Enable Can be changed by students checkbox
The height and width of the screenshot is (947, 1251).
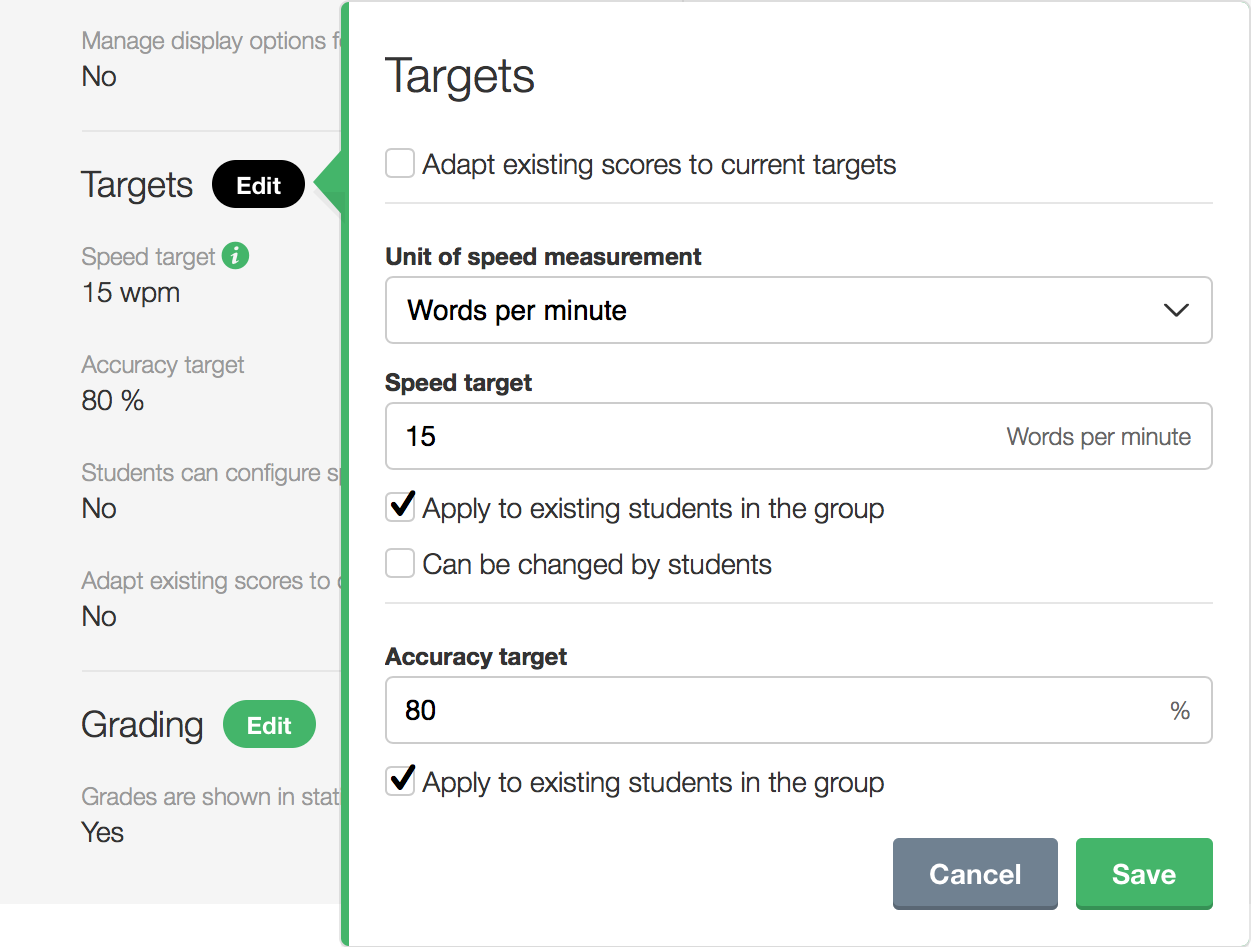[x=400, y=564]
